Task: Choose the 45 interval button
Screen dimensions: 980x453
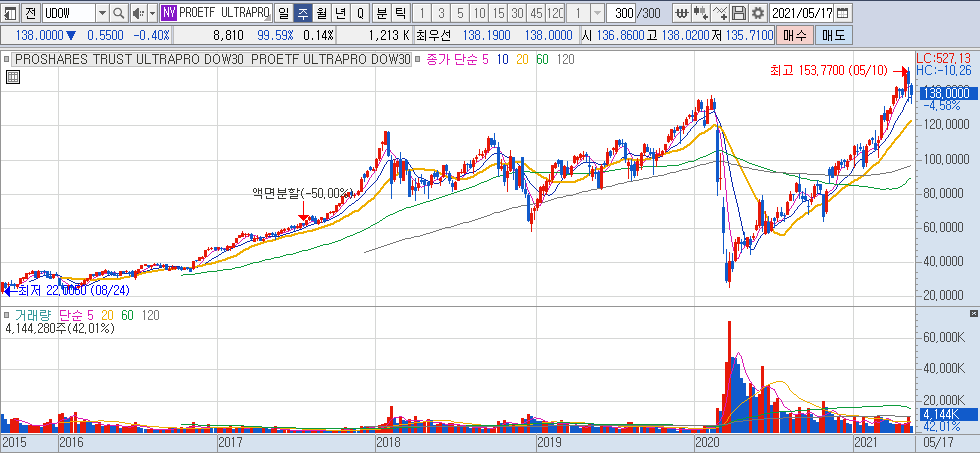Action: click(536, 12)
